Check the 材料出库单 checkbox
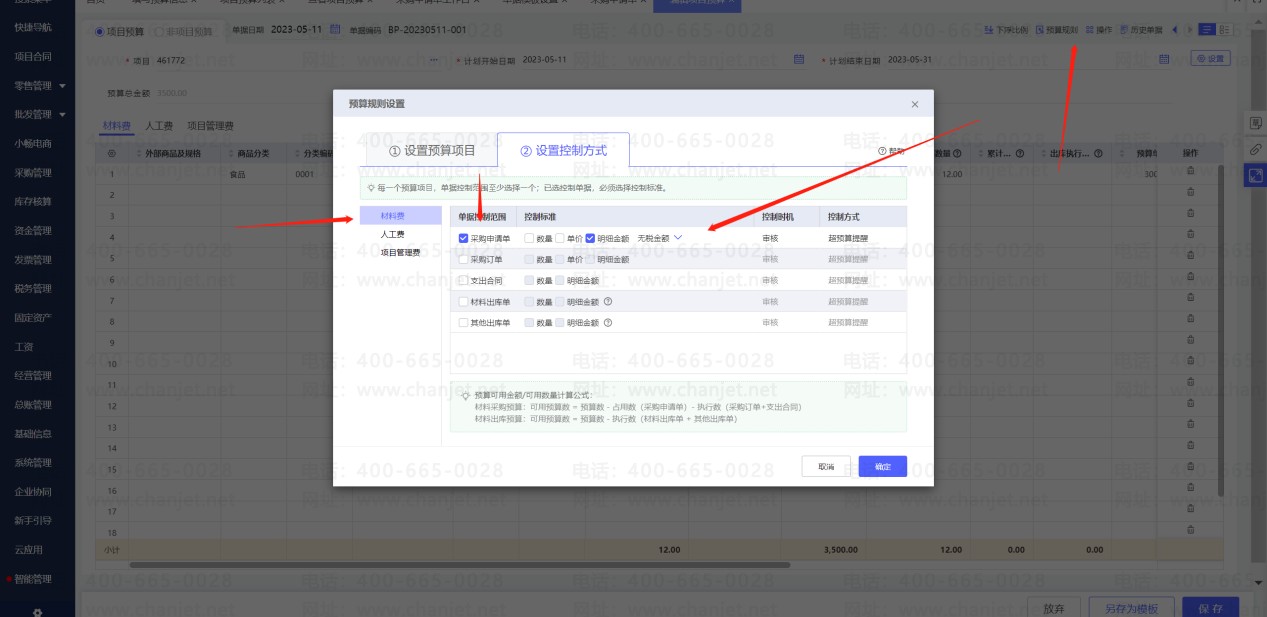Image resolution: width=1267 pixels, height=617 pixels. pos(463,301)
